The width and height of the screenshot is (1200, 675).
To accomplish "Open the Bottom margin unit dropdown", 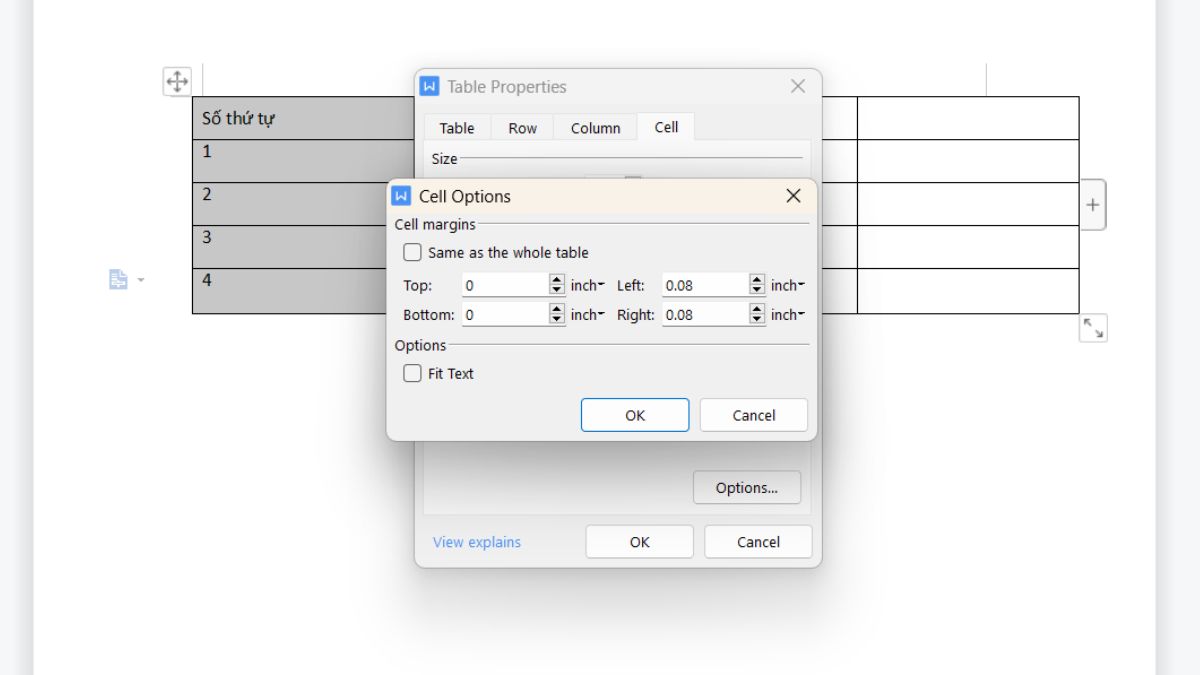I will 587,315.
